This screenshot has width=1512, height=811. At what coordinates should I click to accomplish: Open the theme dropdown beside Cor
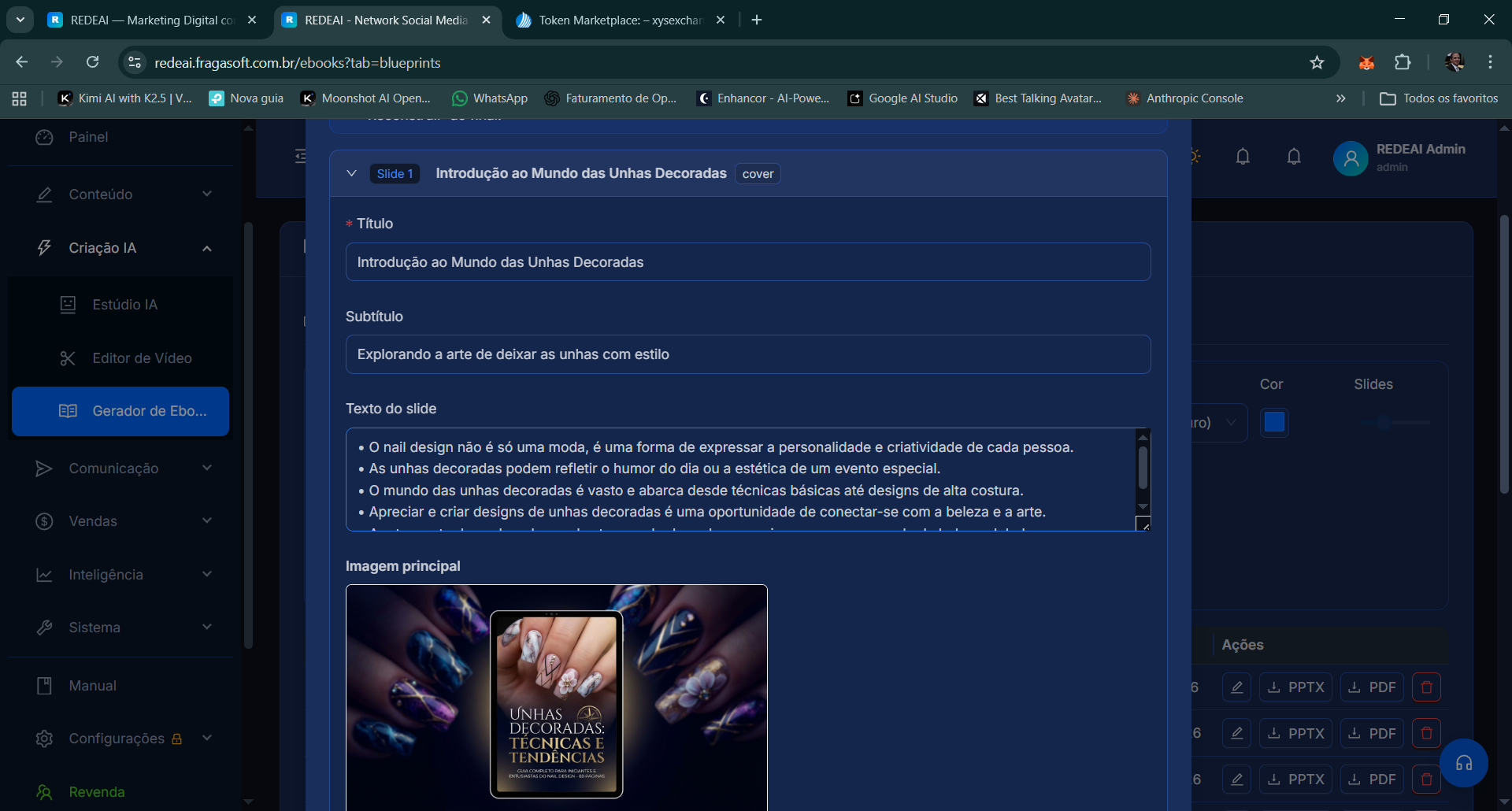(1219, 423)
